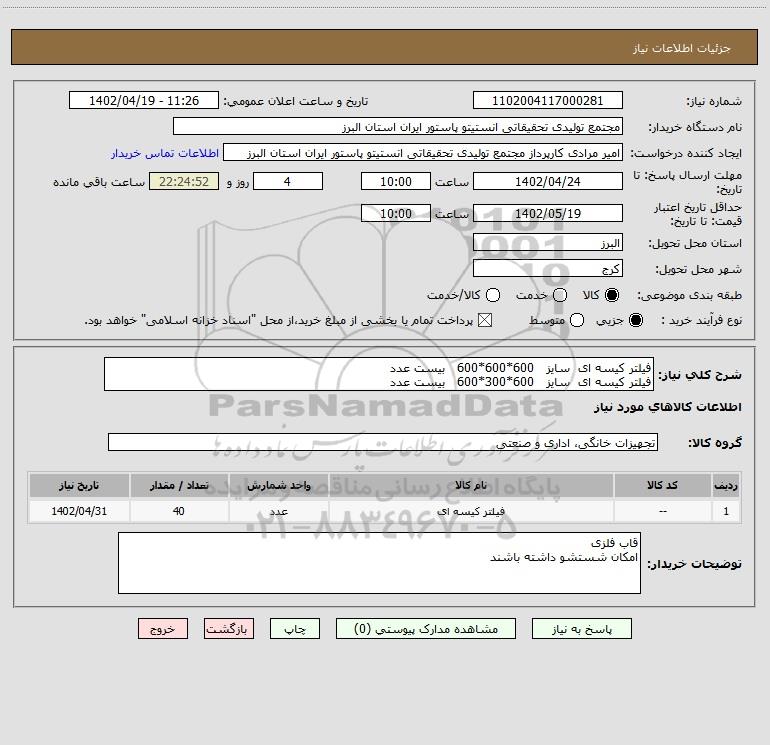Click the remaining time 22:24:52 field
Viewport: 770px width, 745px height.
184,181
